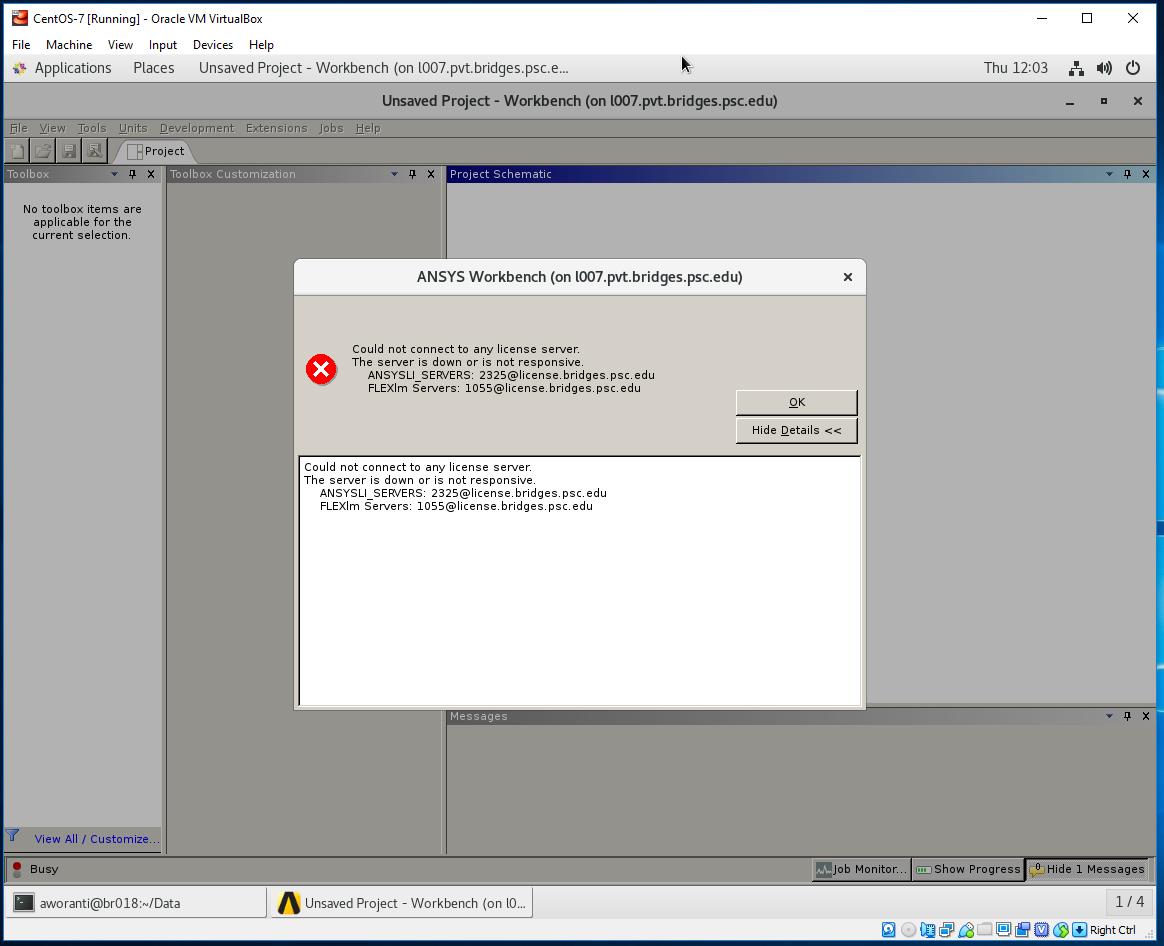Open the Units menu
This screenshot has width=1164, height=946.
133,128
